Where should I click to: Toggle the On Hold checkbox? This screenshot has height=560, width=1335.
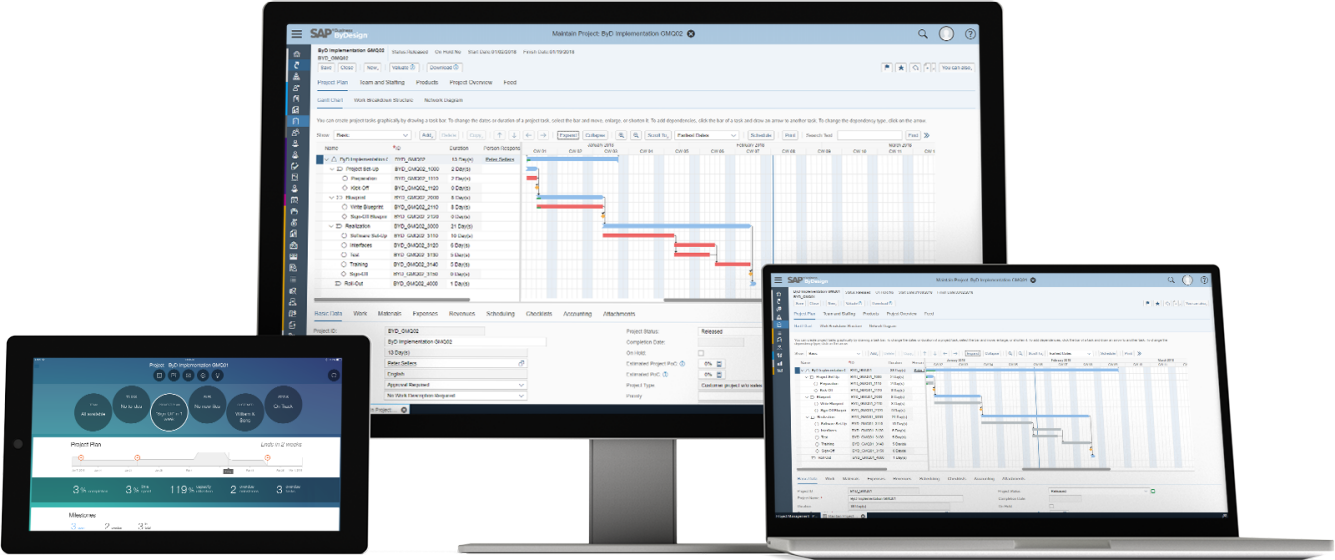[700, 353]
